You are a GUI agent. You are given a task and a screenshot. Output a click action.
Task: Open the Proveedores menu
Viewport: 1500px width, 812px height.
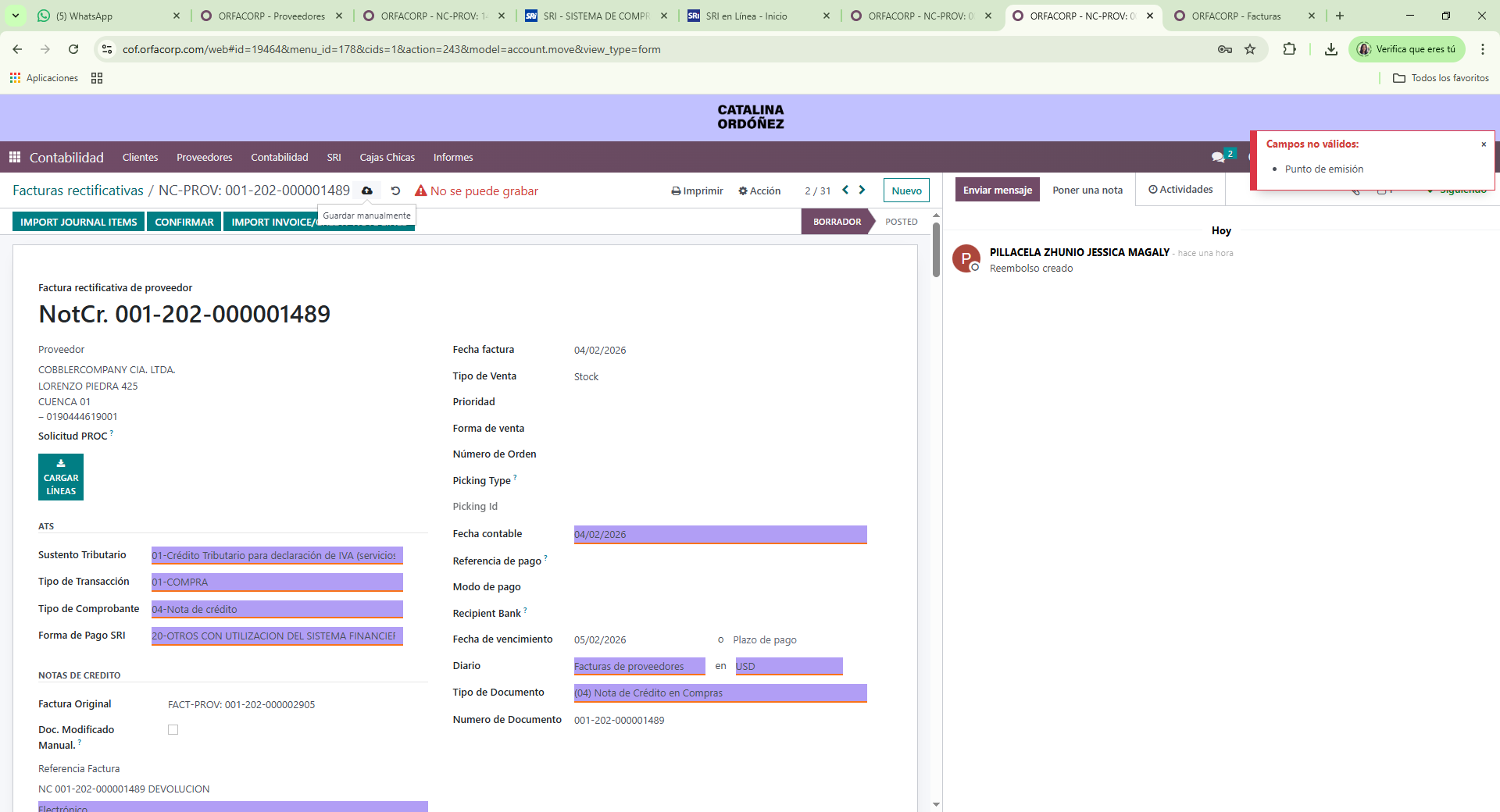pos(204,157)
